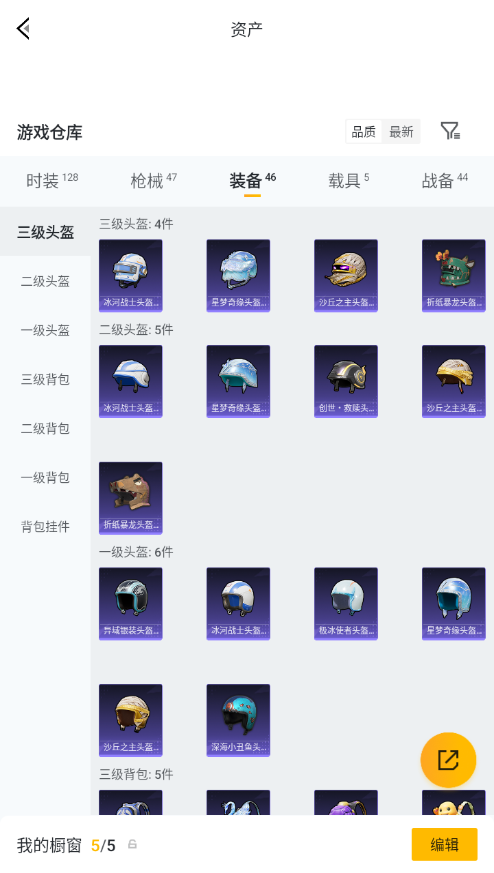Click the 三级头盔: 4件 section header

[x=136, y=224]
